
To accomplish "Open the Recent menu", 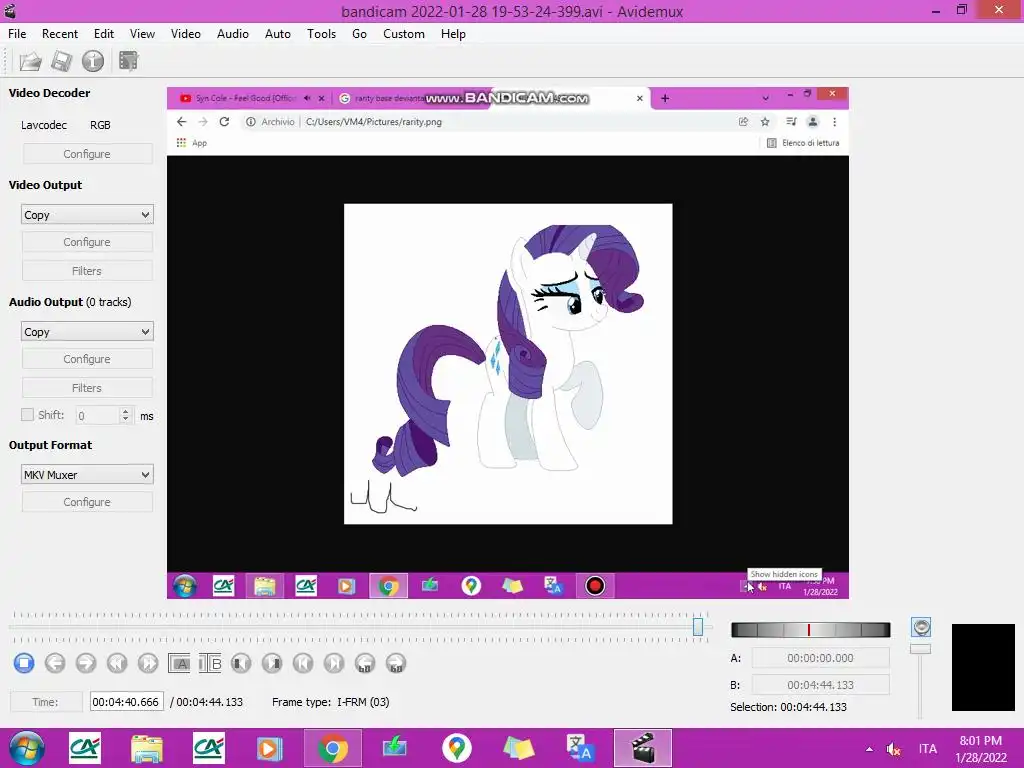I will pos(59,34).
